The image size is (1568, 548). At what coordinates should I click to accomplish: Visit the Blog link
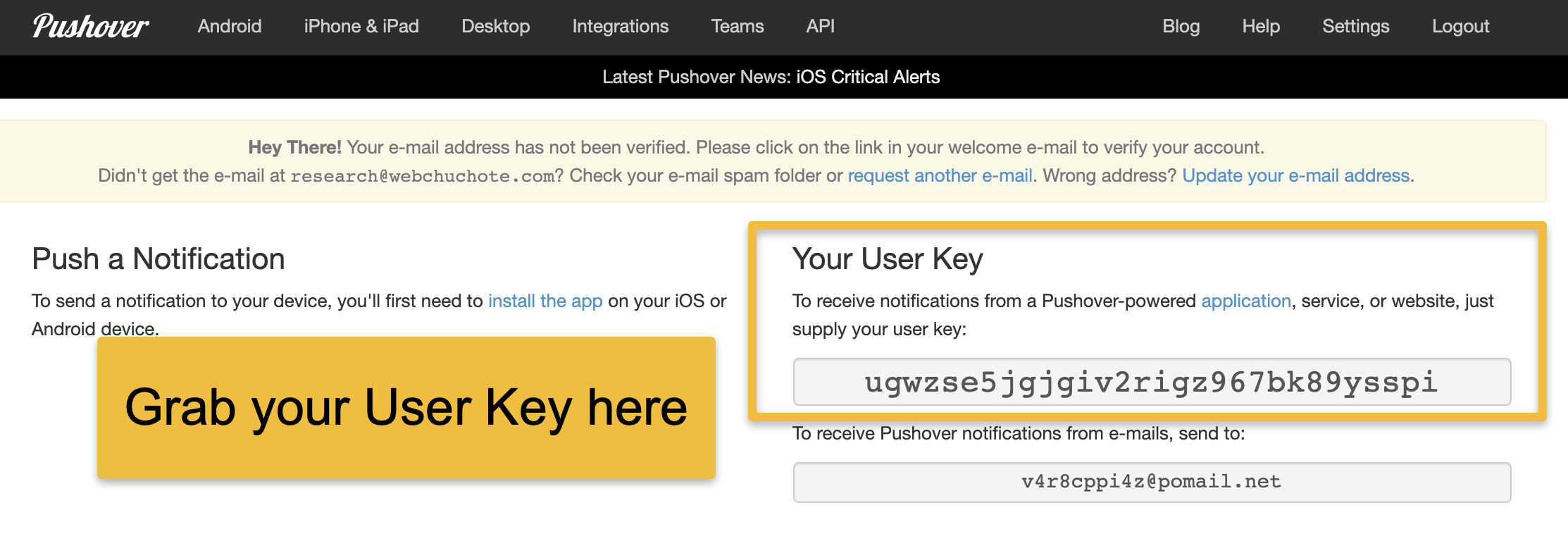[x=1181, y=27]
